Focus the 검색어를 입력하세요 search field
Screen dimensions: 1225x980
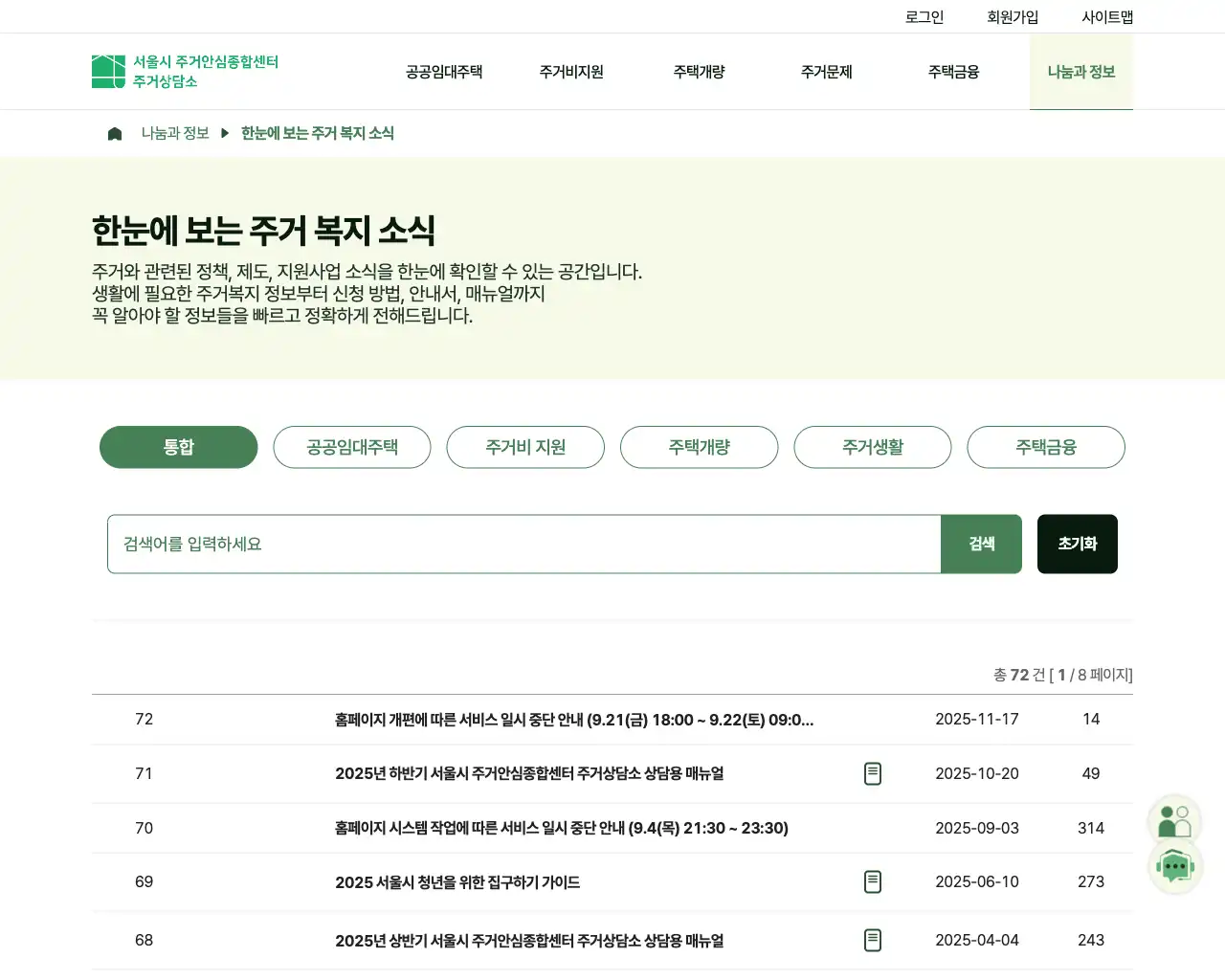523,544
